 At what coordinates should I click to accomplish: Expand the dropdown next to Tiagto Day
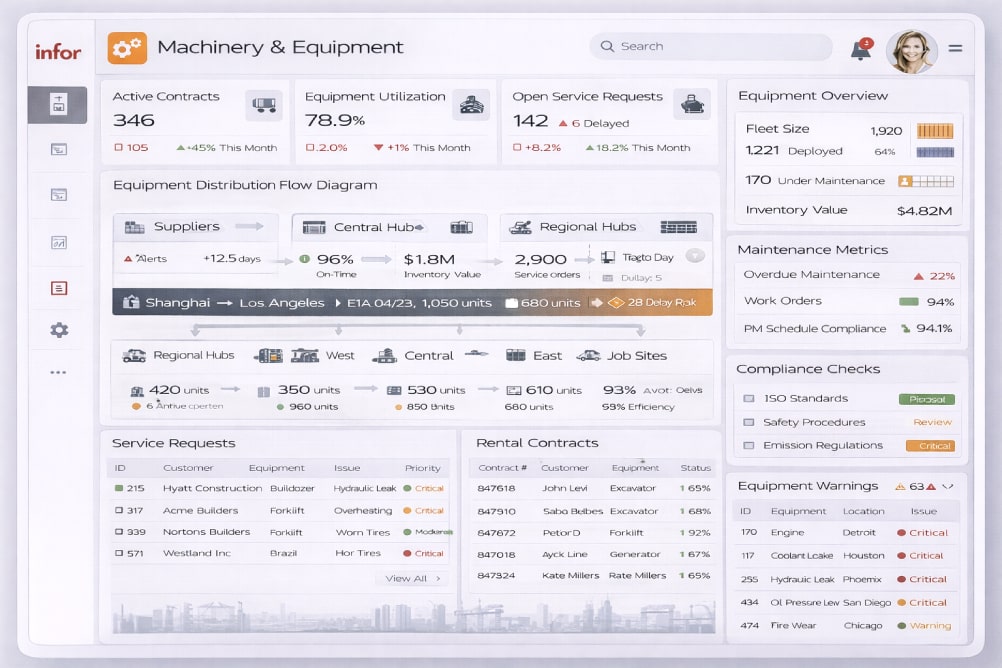695,256
